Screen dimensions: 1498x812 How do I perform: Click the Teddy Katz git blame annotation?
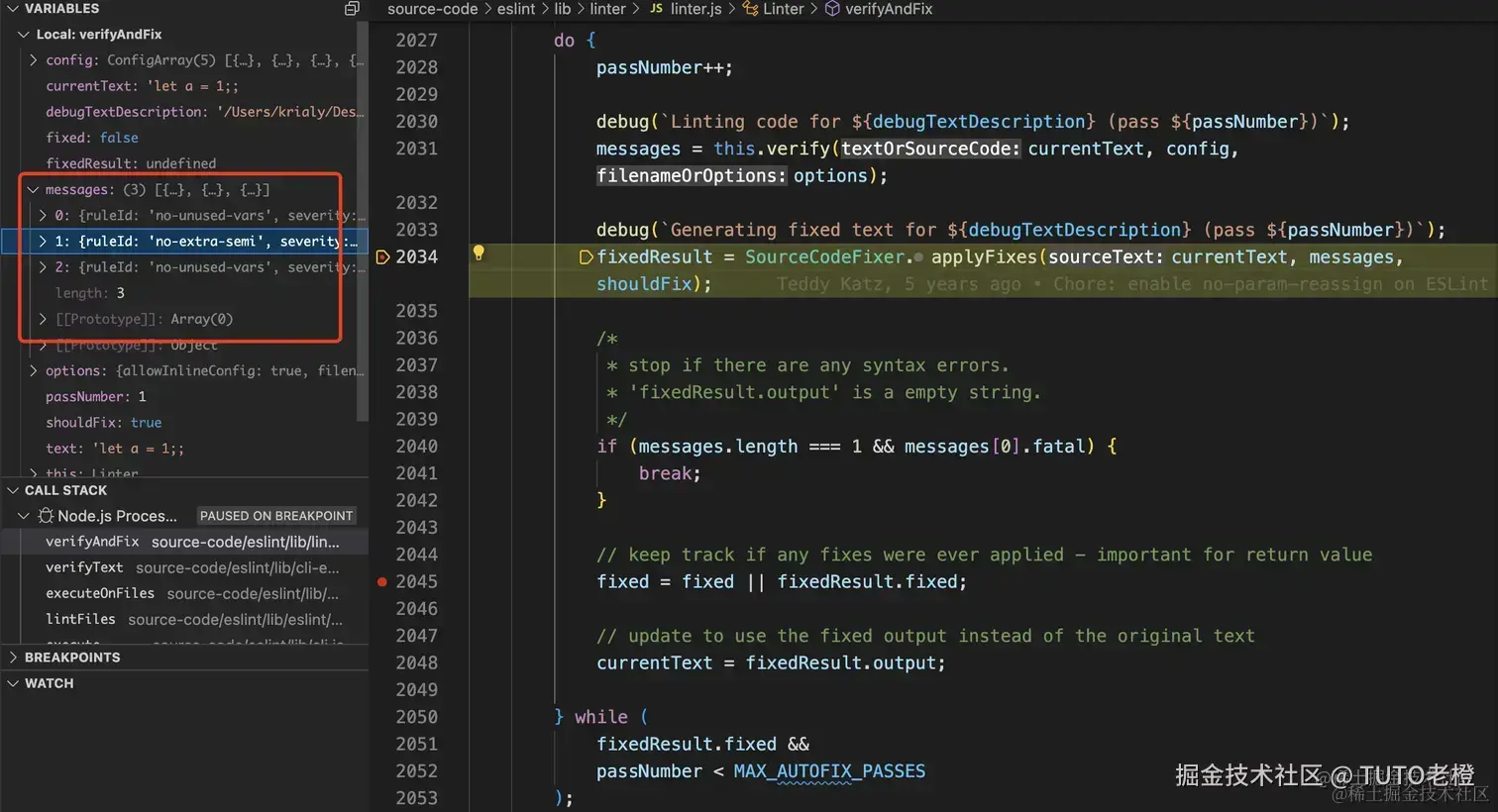tap(1131, 284)
